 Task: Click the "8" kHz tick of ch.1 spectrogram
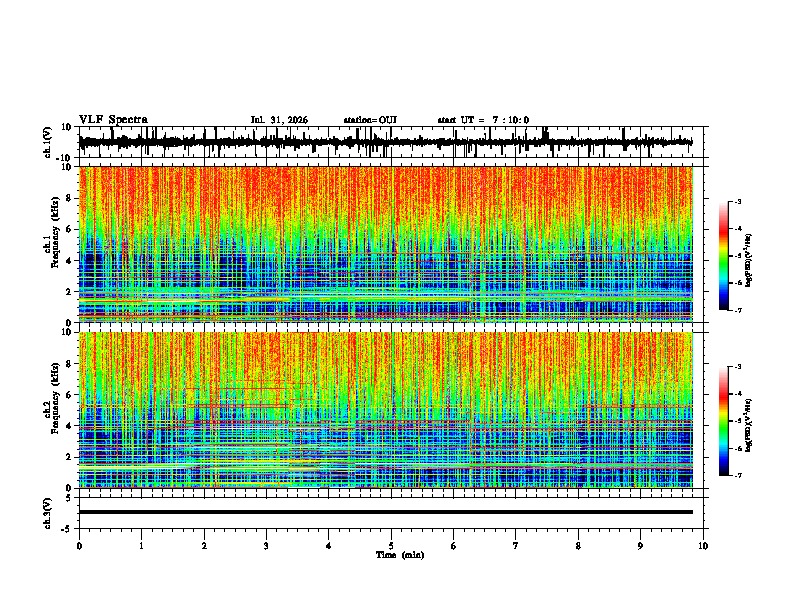click(x=69, y=198)
